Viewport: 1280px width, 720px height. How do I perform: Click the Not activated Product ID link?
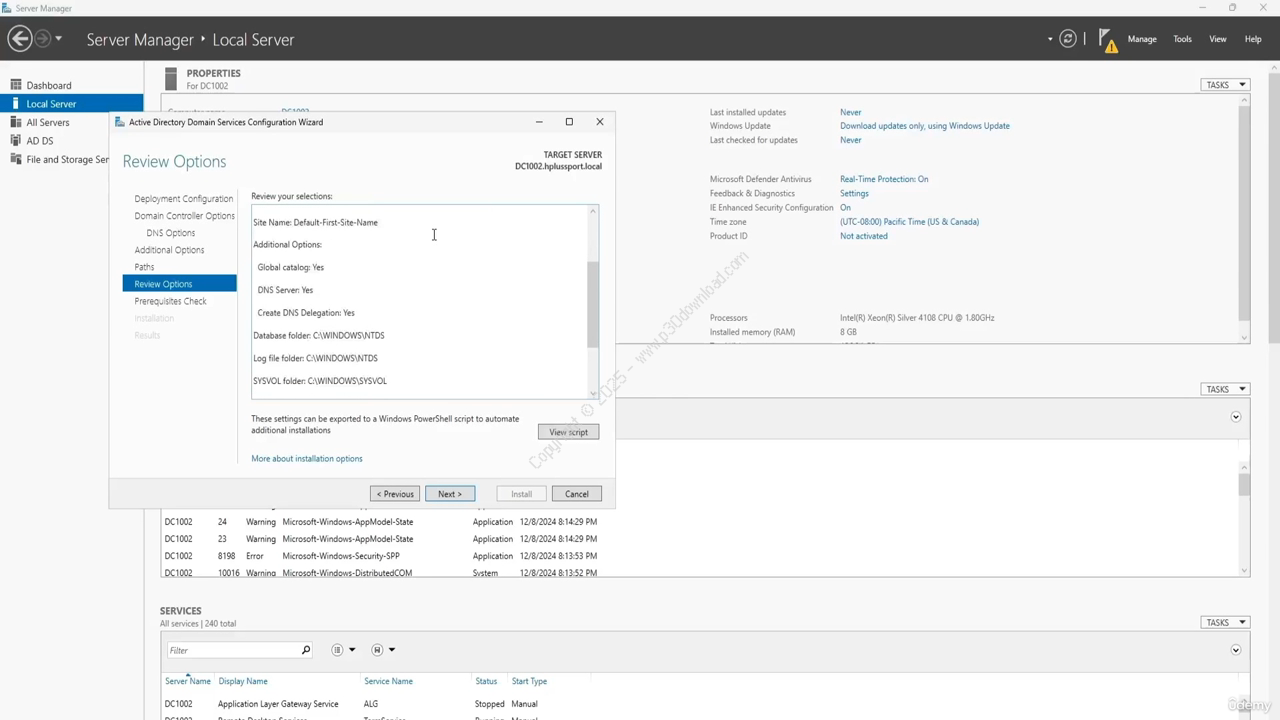(x=864, y=236)
